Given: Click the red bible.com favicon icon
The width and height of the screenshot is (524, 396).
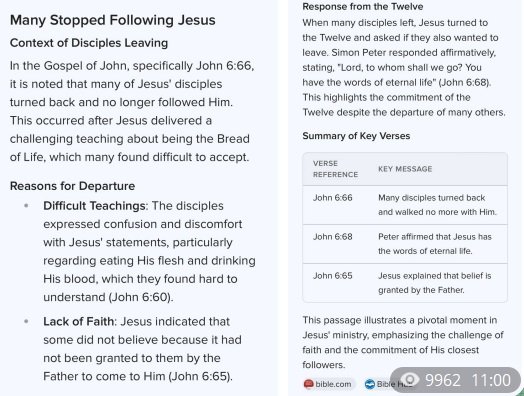Looking at the screenshot, I should pyautogui.click(x=308, y=384).
